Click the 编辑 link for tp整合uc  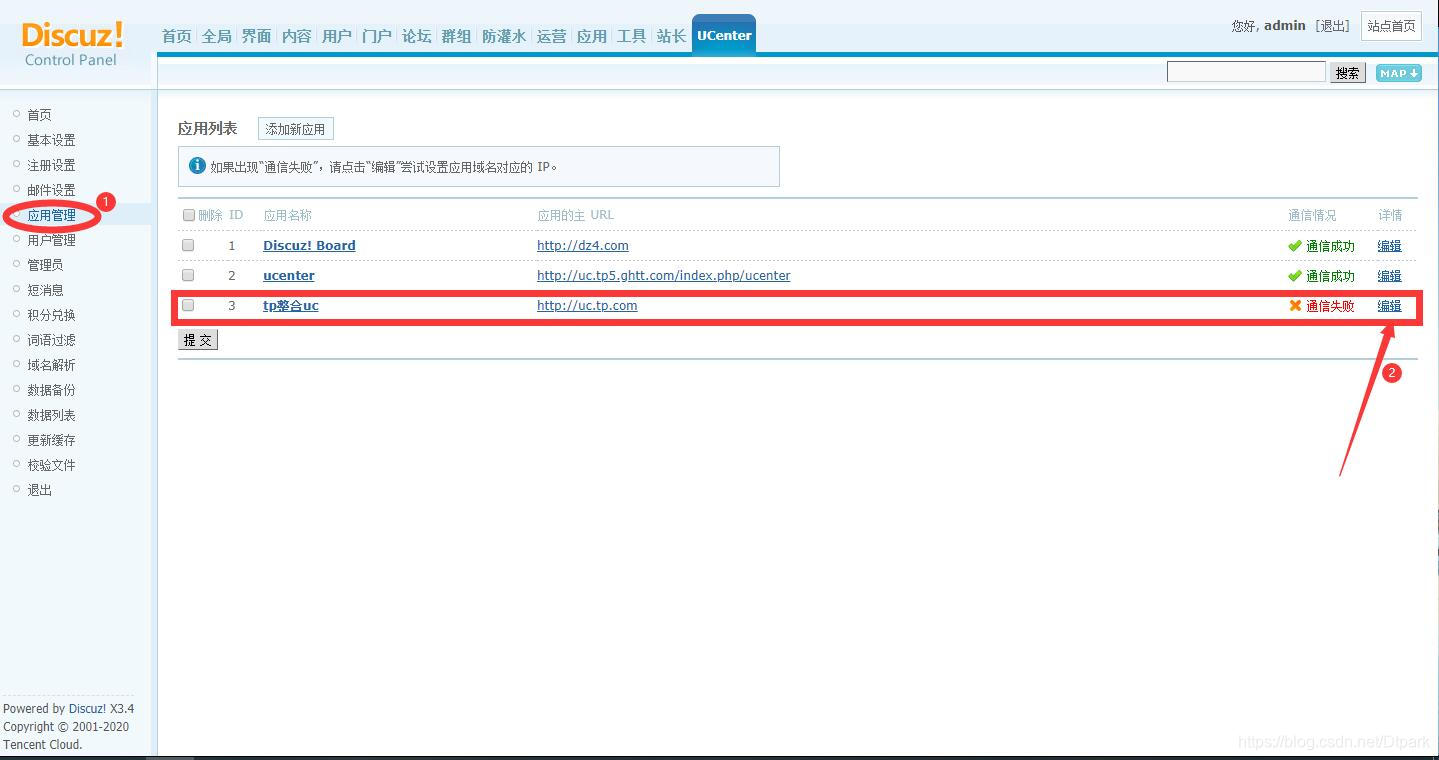point(1389,305)
